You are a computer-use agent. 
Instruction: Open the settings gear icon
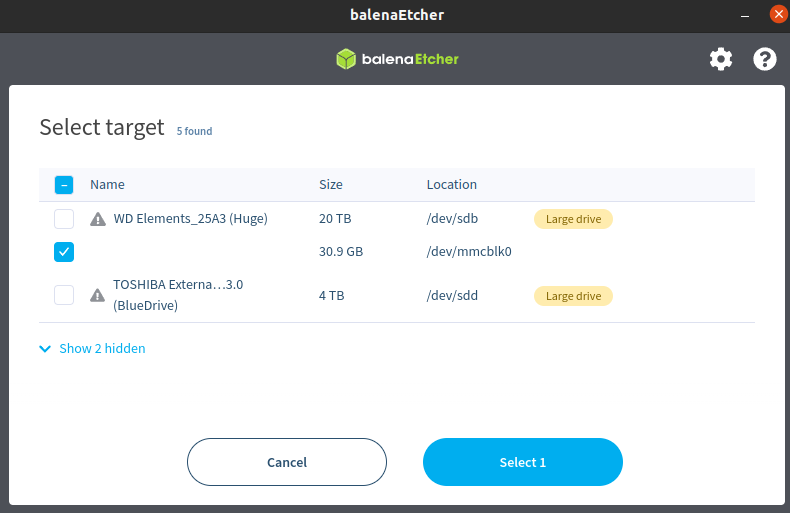coord(720,59)
